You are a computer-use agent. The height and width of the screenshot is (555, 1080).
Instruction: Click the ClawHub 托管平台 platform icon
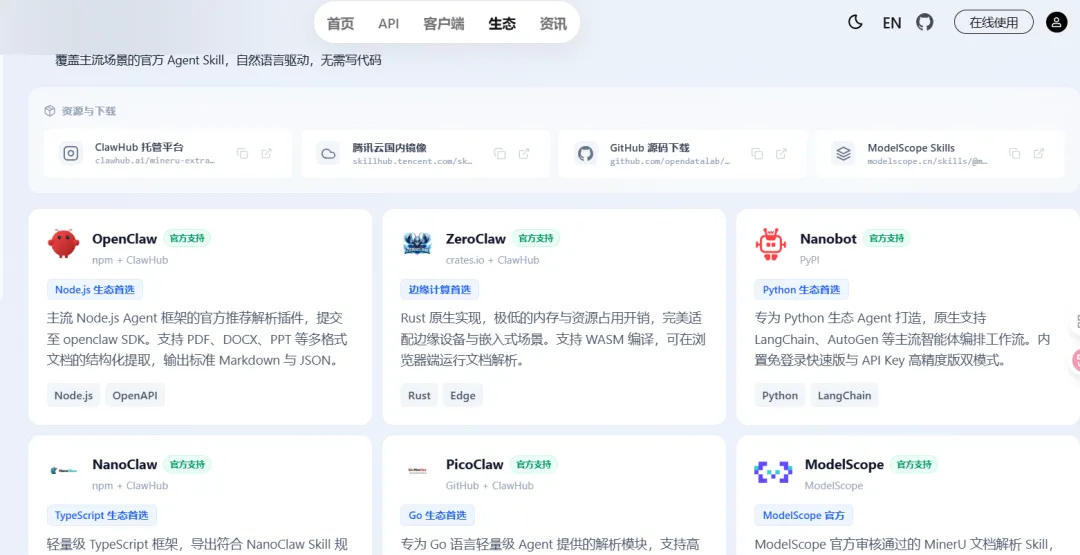click(x=71, y=154)
